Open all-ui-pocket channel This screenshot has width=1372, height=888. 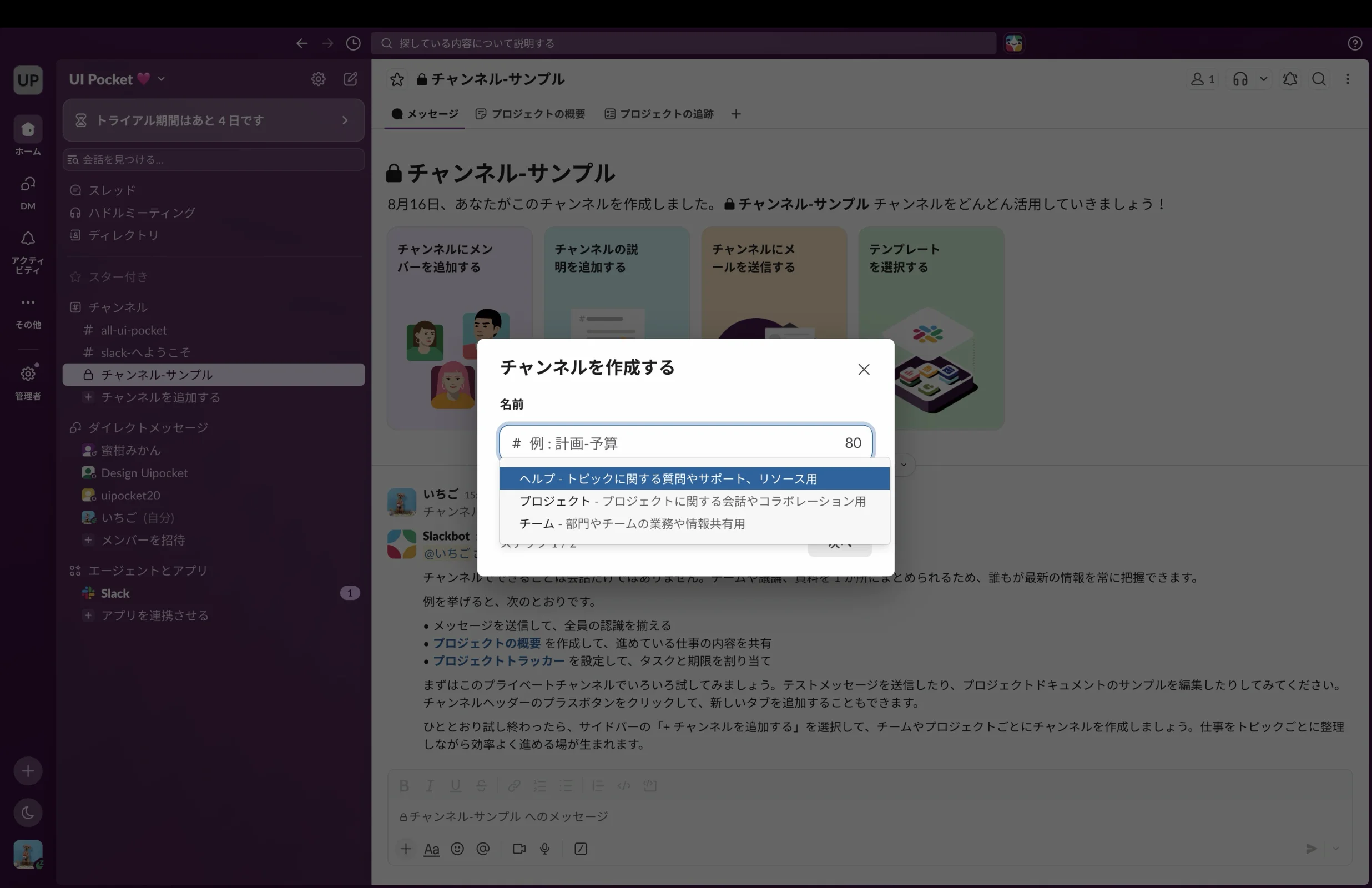[x=213, y=330]
